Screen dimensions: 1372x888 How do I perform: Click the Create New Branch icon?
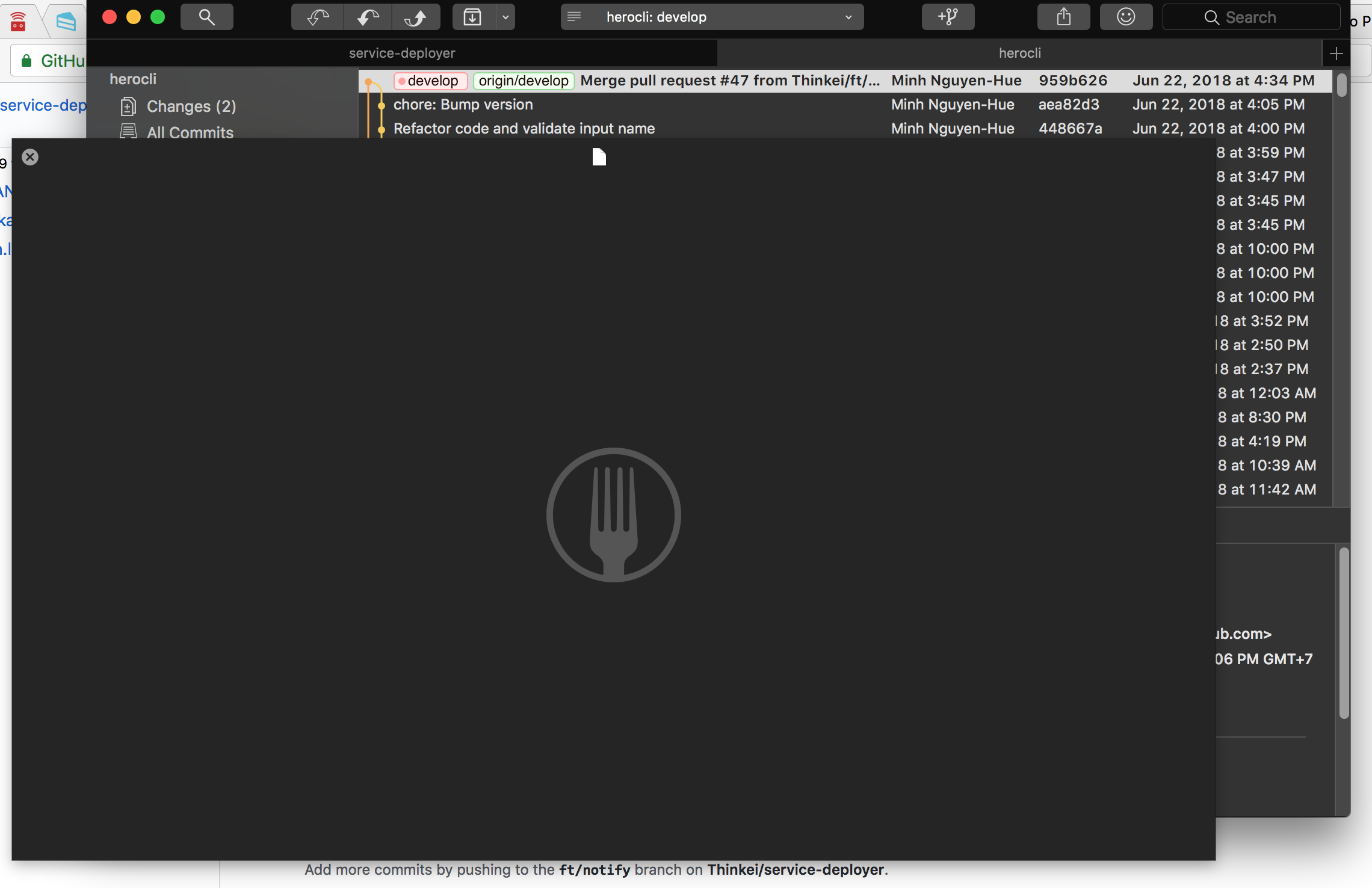948,17
